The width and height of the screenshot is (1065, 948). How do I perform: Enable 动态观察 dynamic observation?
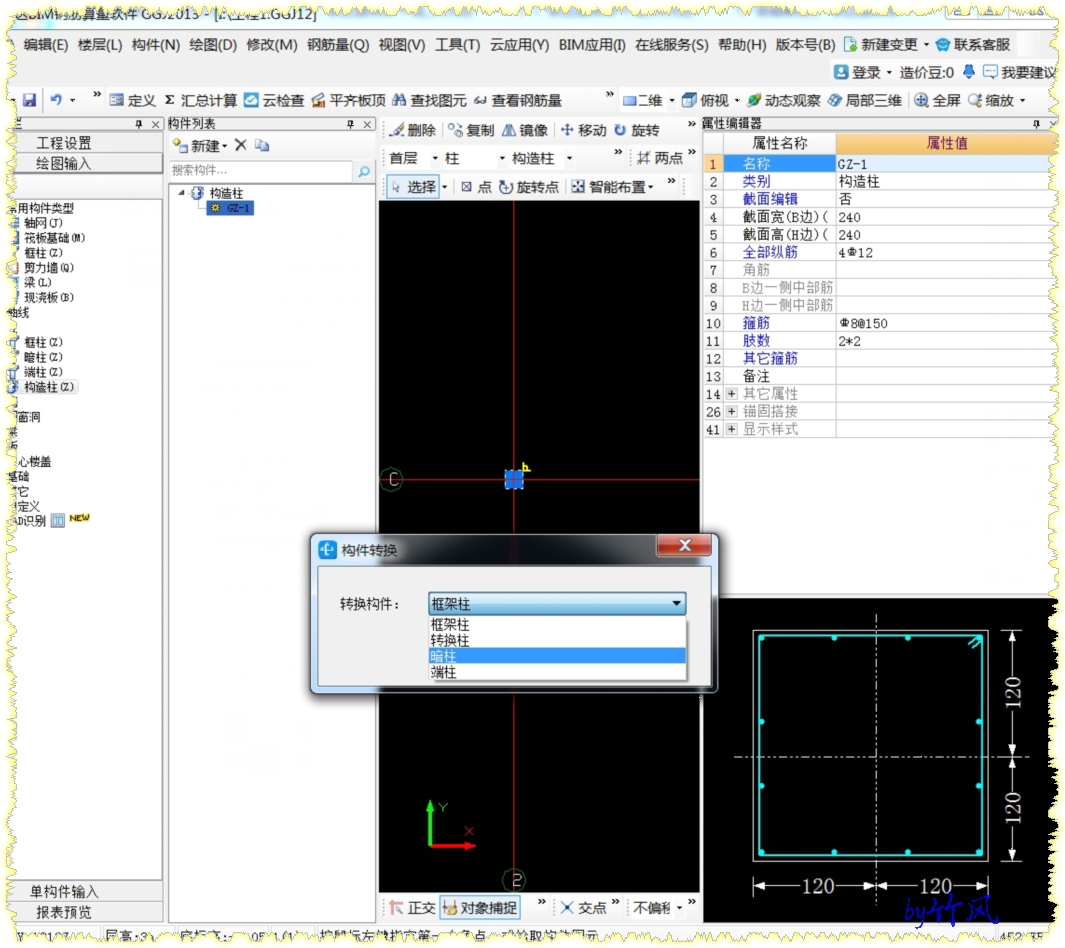pyautogui.click(x=783, y=100)
